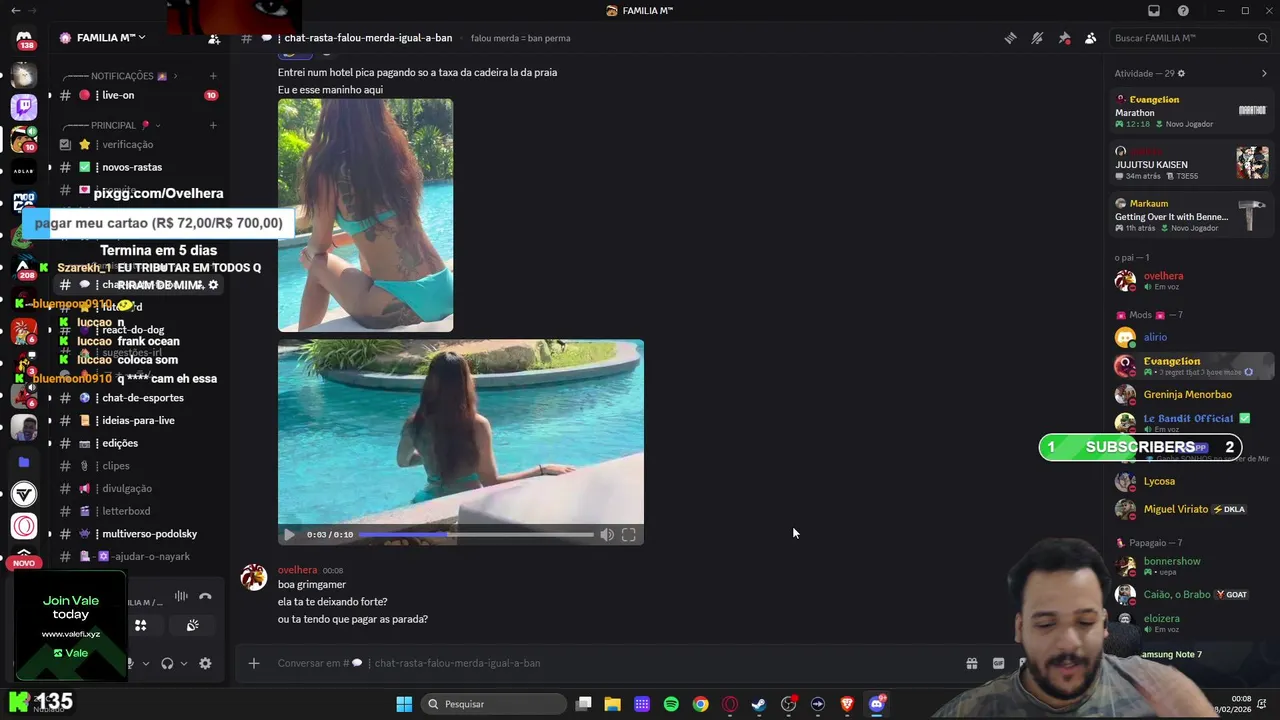Open ovelhera's avatar beside the message

click(254, 577)
